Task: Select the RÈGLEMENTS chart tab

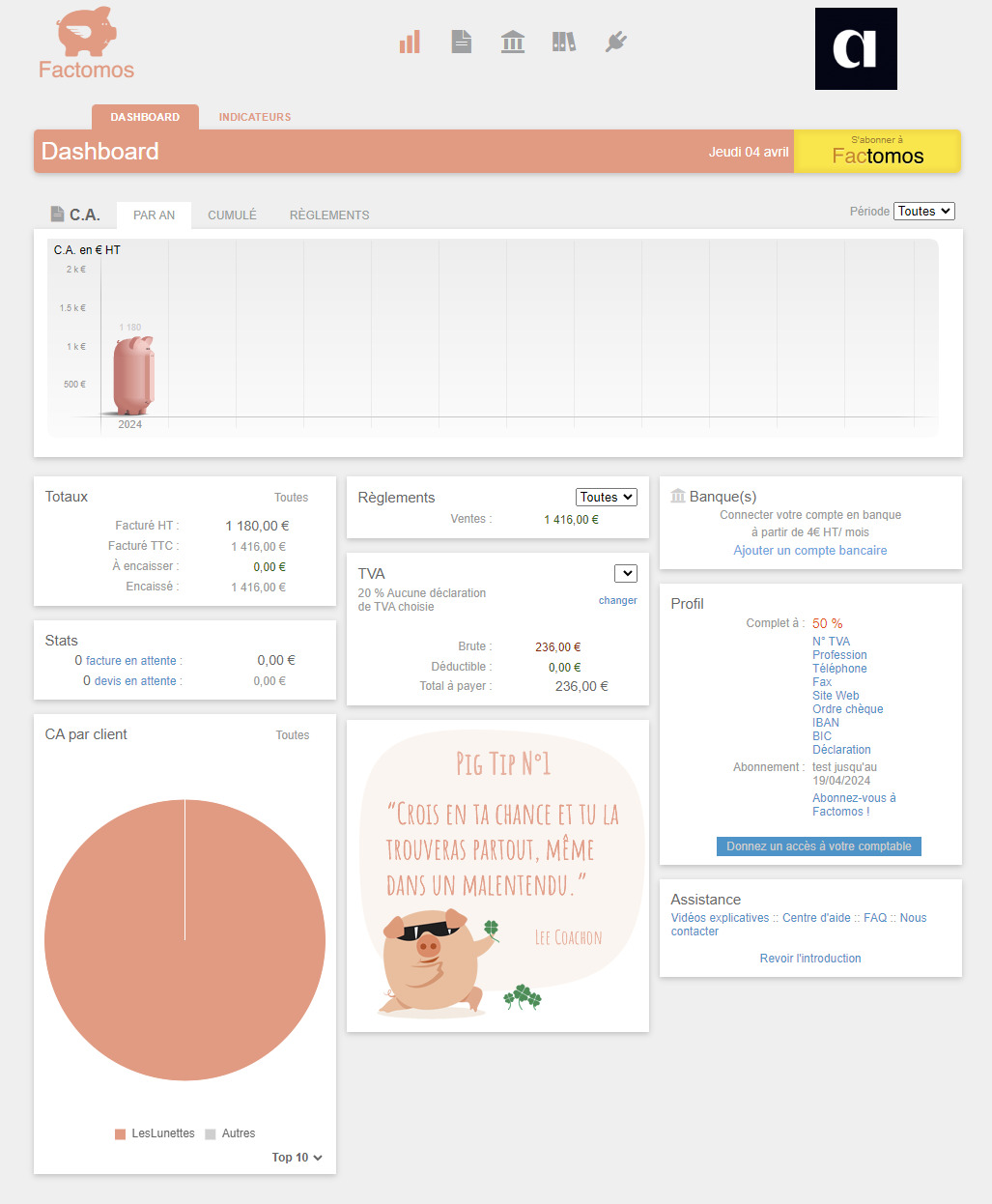Action: [x=329, y=215]
